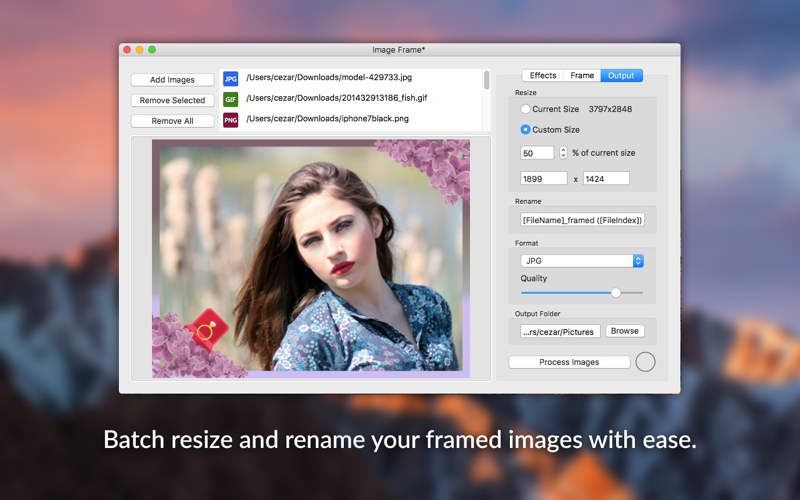
Task: Start processing with Process Images button
Action: pos(569,362)
